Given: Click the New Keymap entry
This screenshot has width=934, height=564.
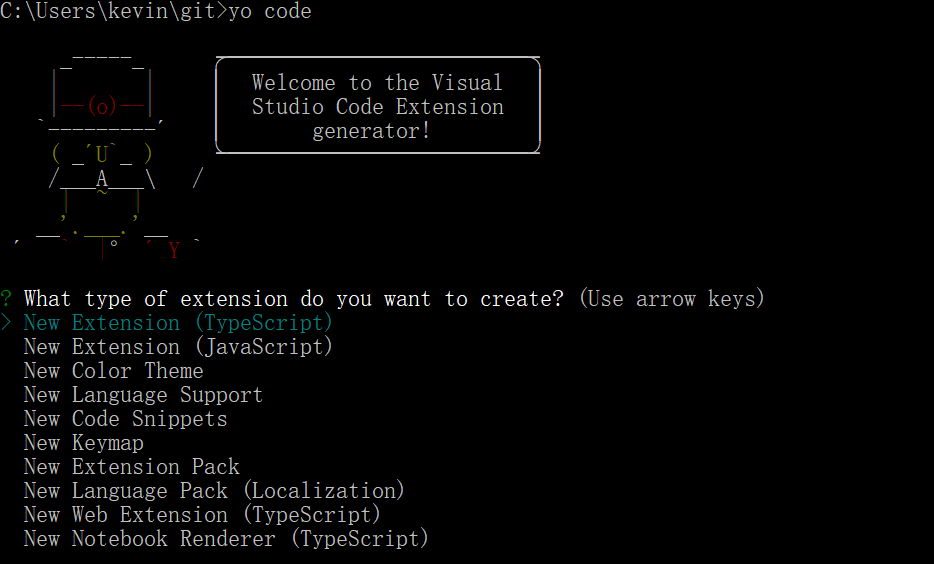Looking at the screenshot, I should coord(83,443).
